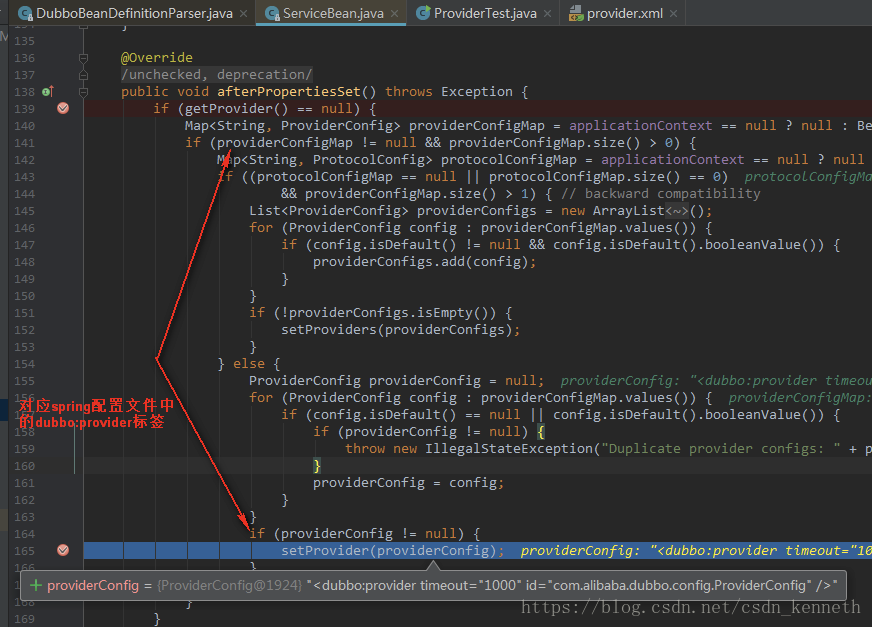The width and height of the screenshot is (872, 627).
Task: Click line number 147 in the gutter
Action: pos(24,245)
